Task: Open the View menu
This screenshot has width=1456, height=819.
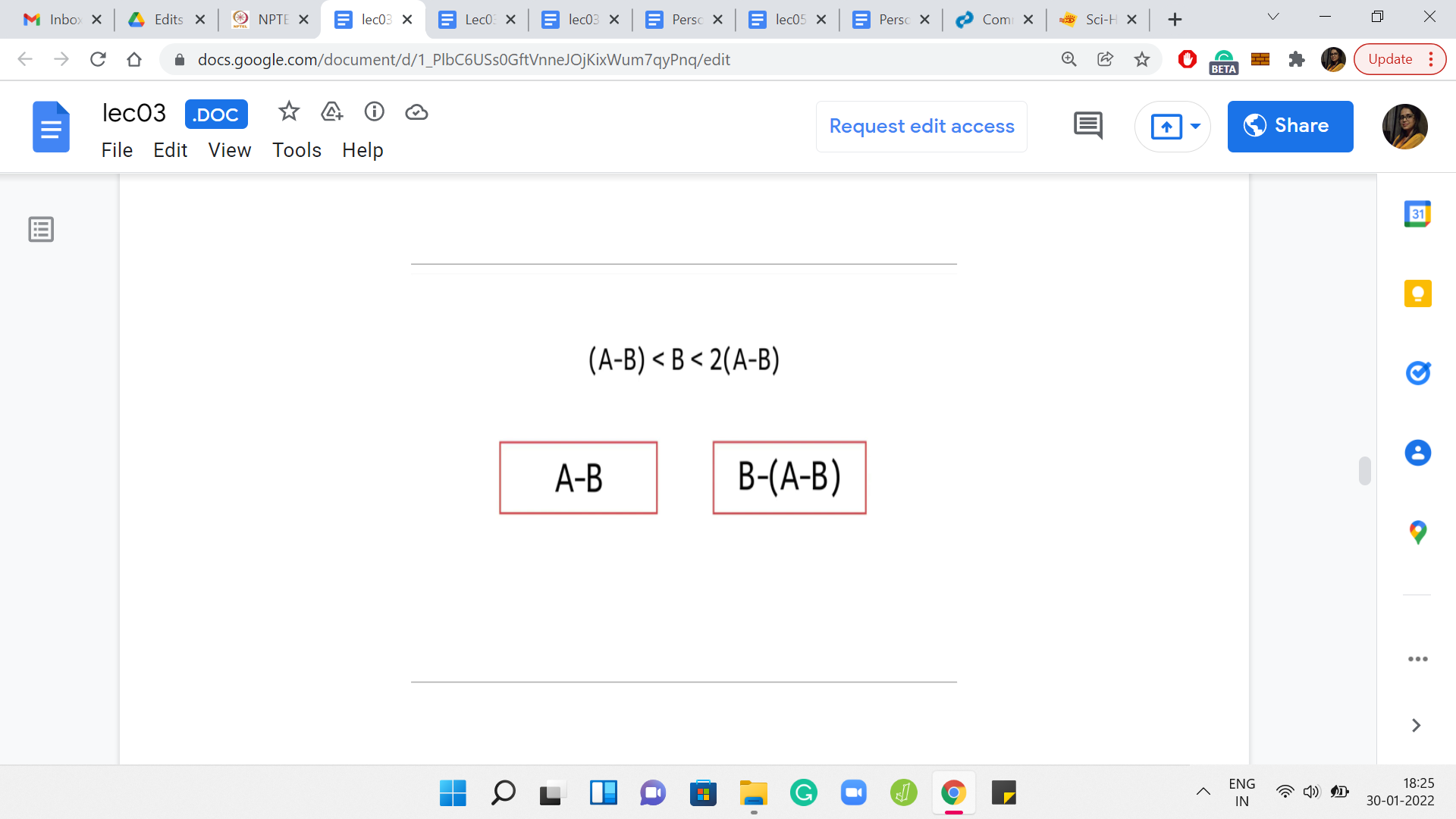Action: [x=229, y=150]
